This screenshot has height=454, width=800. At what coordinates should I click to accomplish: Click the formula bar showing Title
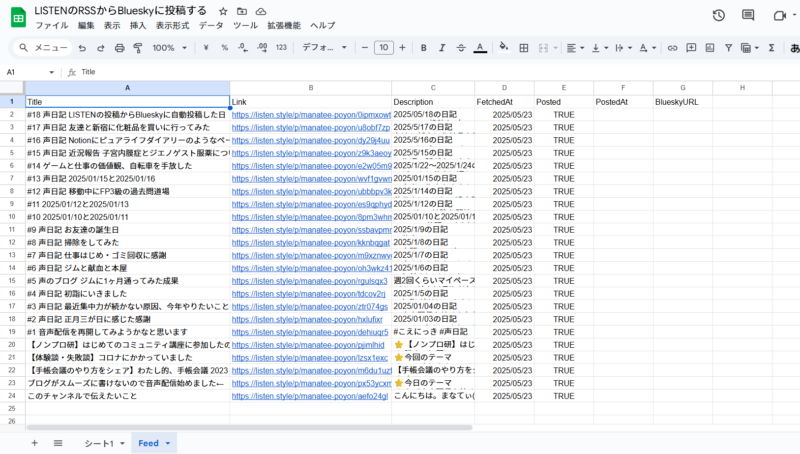[x=439, y=72]
